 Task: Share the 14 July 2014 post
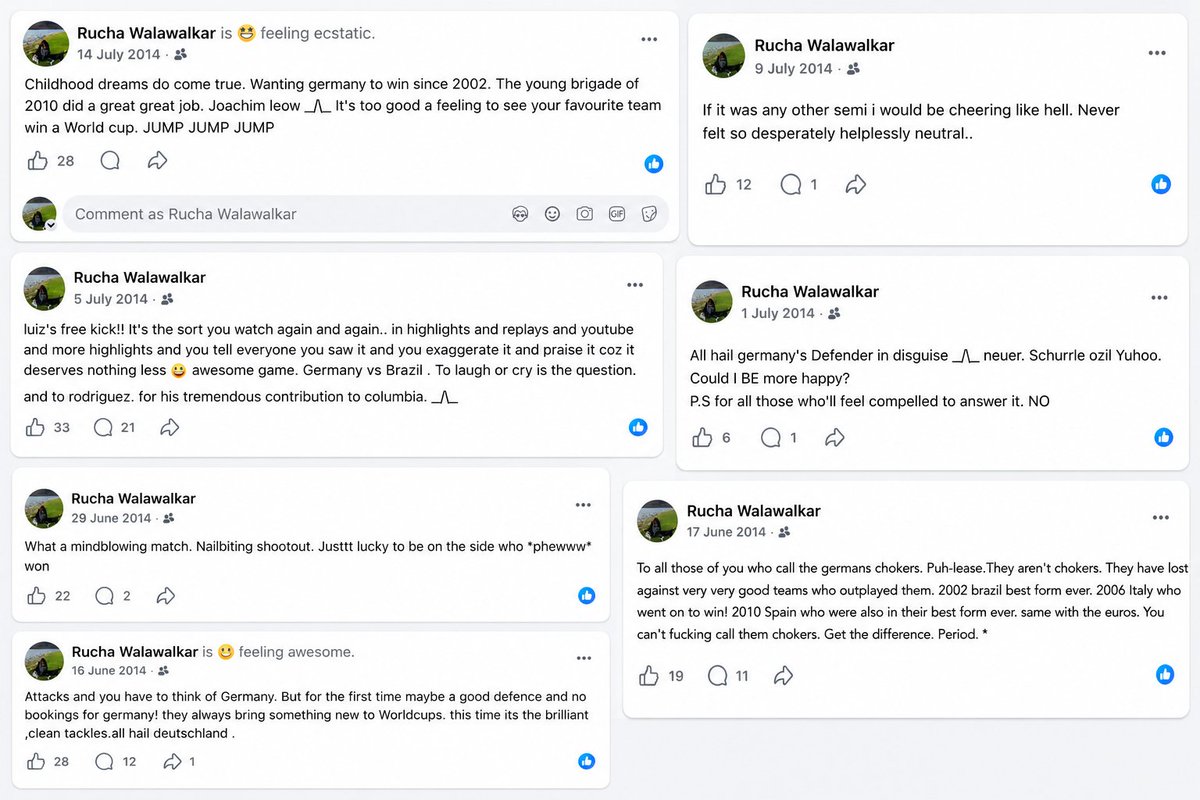point(157,160)
